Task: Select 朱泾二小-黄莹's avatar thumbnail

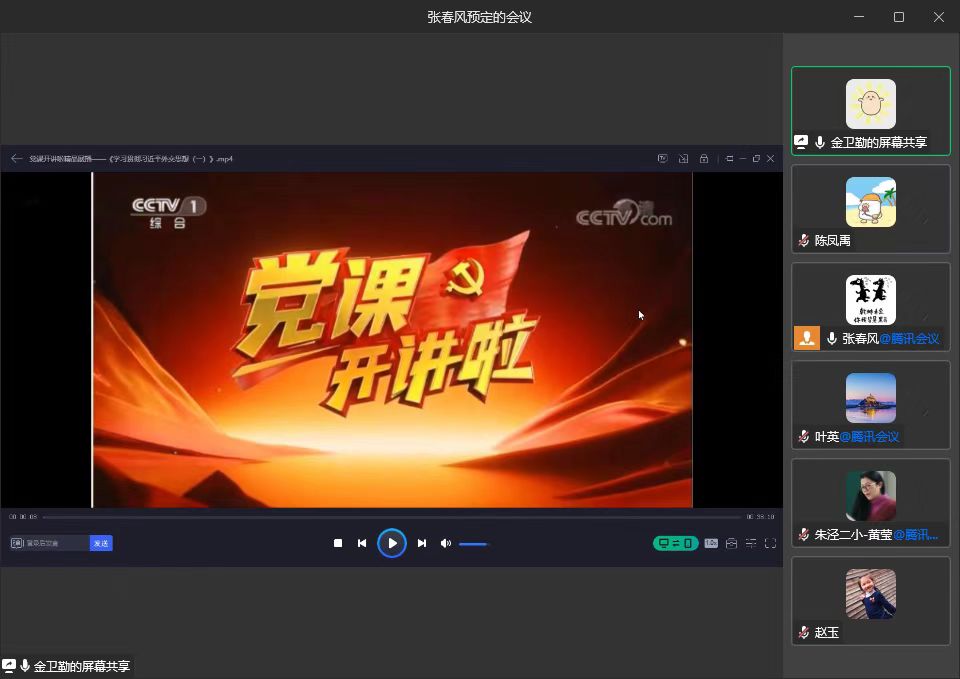Action: (x=871, y=496)
